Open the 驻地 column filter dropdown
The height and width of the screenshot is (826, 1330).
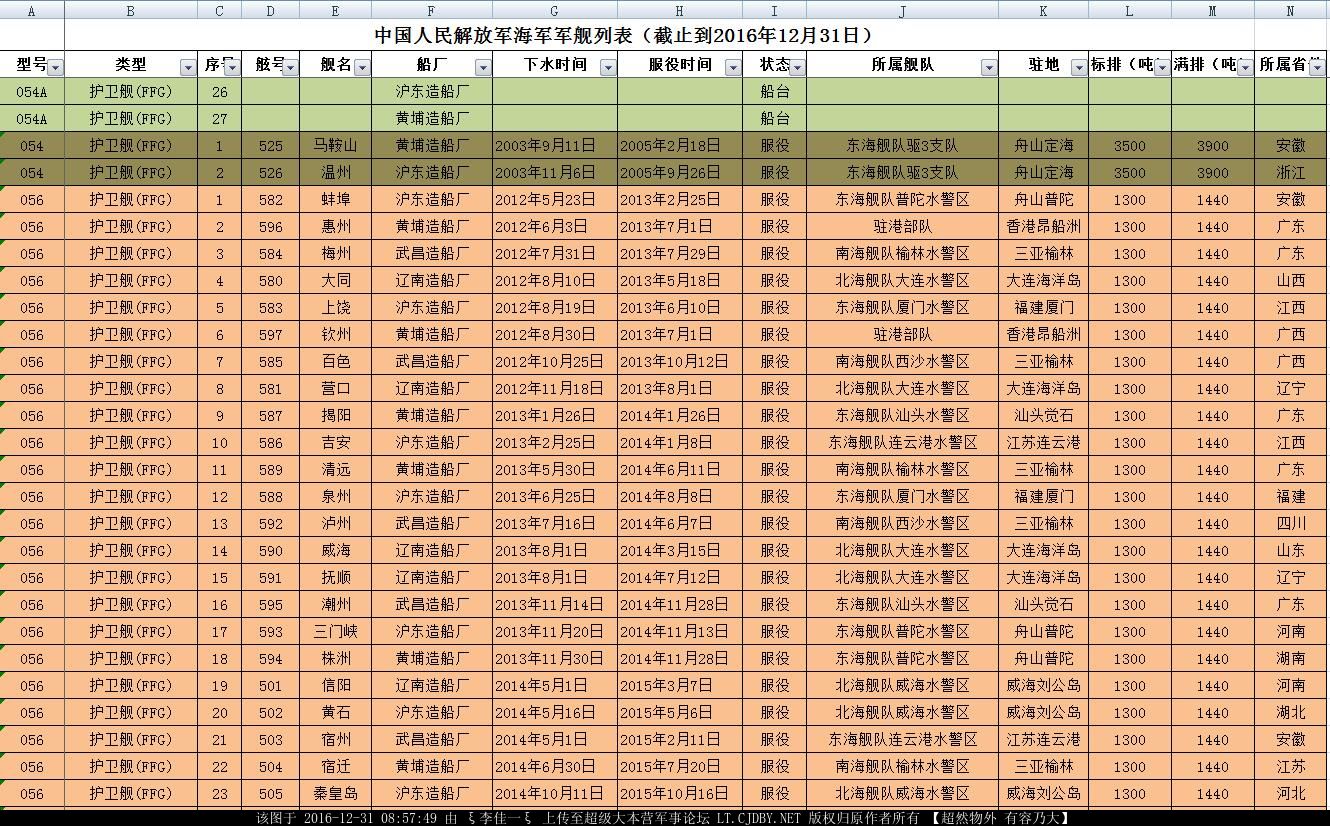coord(1079,68)
